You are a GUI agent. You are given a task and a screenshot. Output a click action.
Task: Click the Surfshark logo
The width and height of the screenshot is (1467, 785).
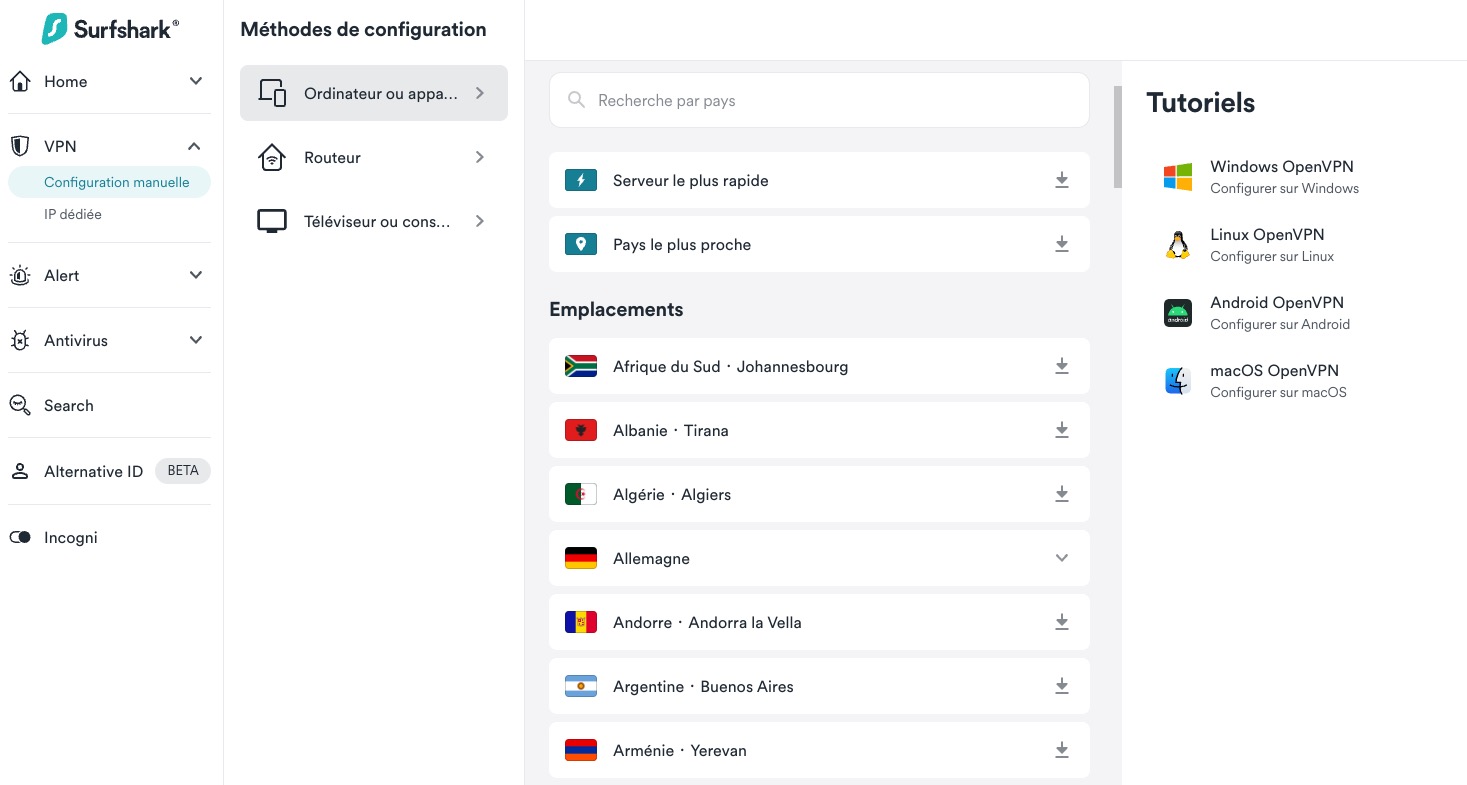click(110, 28)
